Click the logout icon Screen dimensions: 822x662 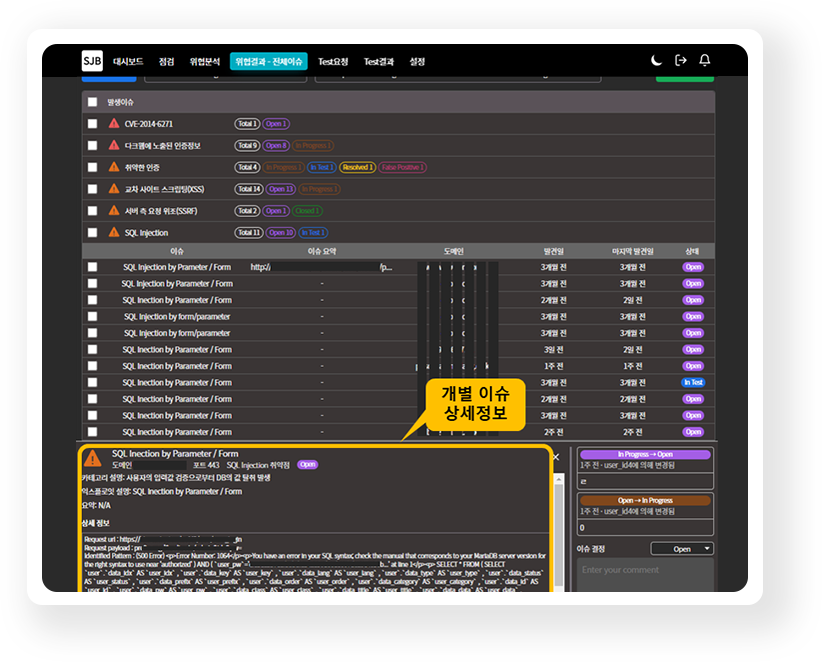tap(681, 61)
